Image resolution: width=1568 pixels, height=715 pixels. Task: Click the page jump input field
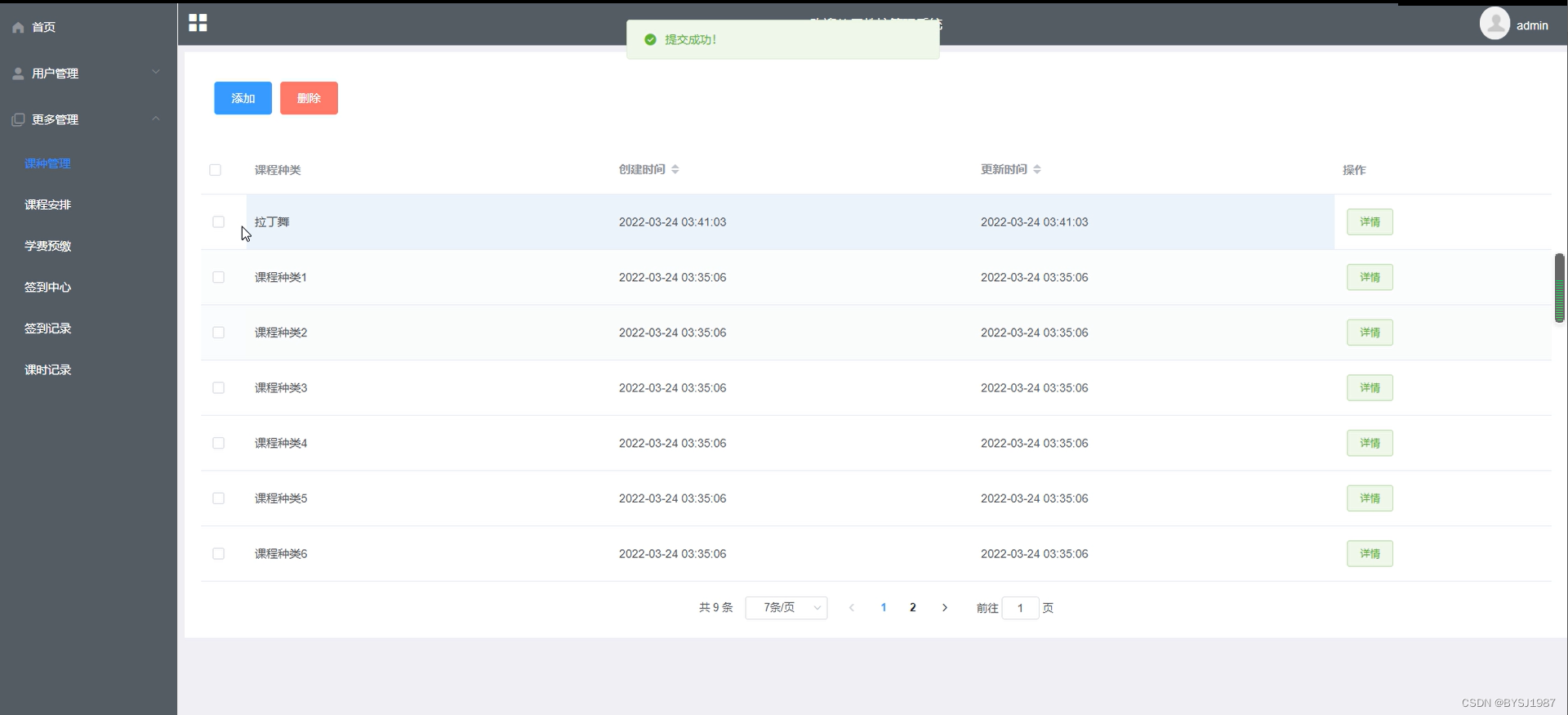pyautogui.click(x=1020, y=608)
